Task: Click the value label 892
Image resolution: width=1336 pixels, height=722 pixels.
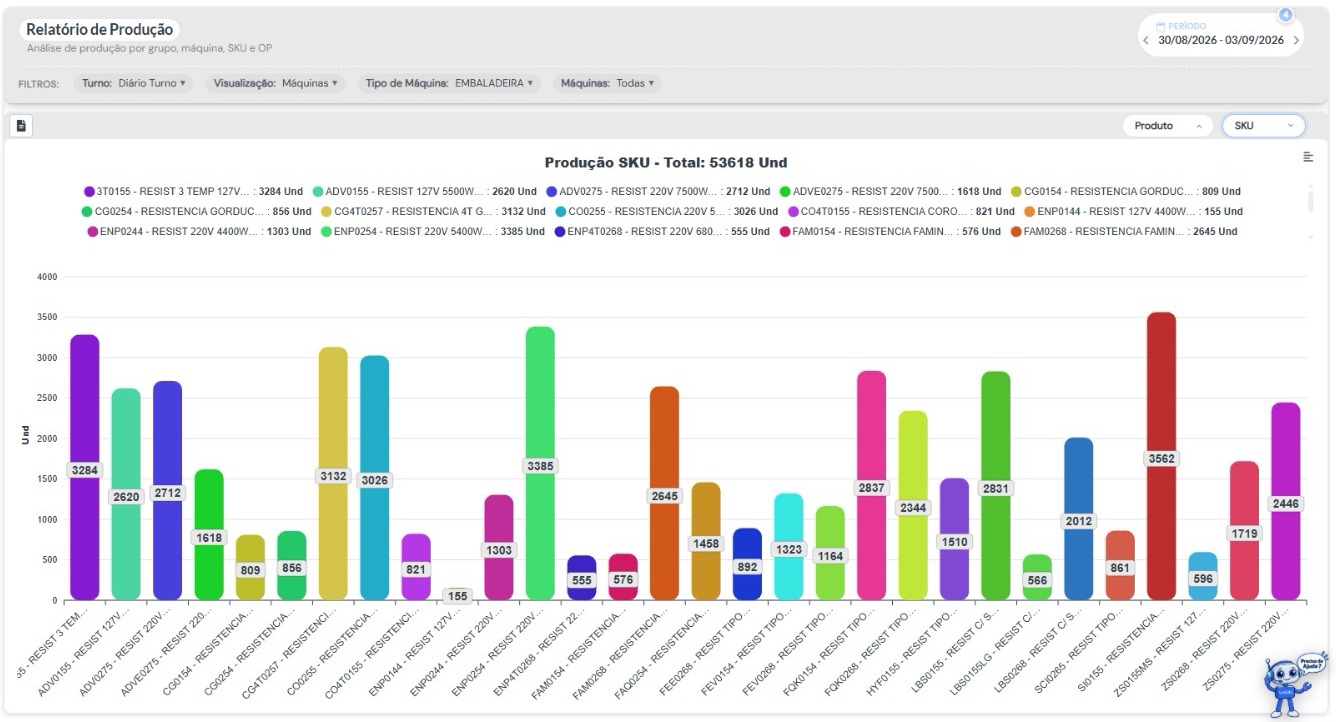Action: click(x=747, y=566)
